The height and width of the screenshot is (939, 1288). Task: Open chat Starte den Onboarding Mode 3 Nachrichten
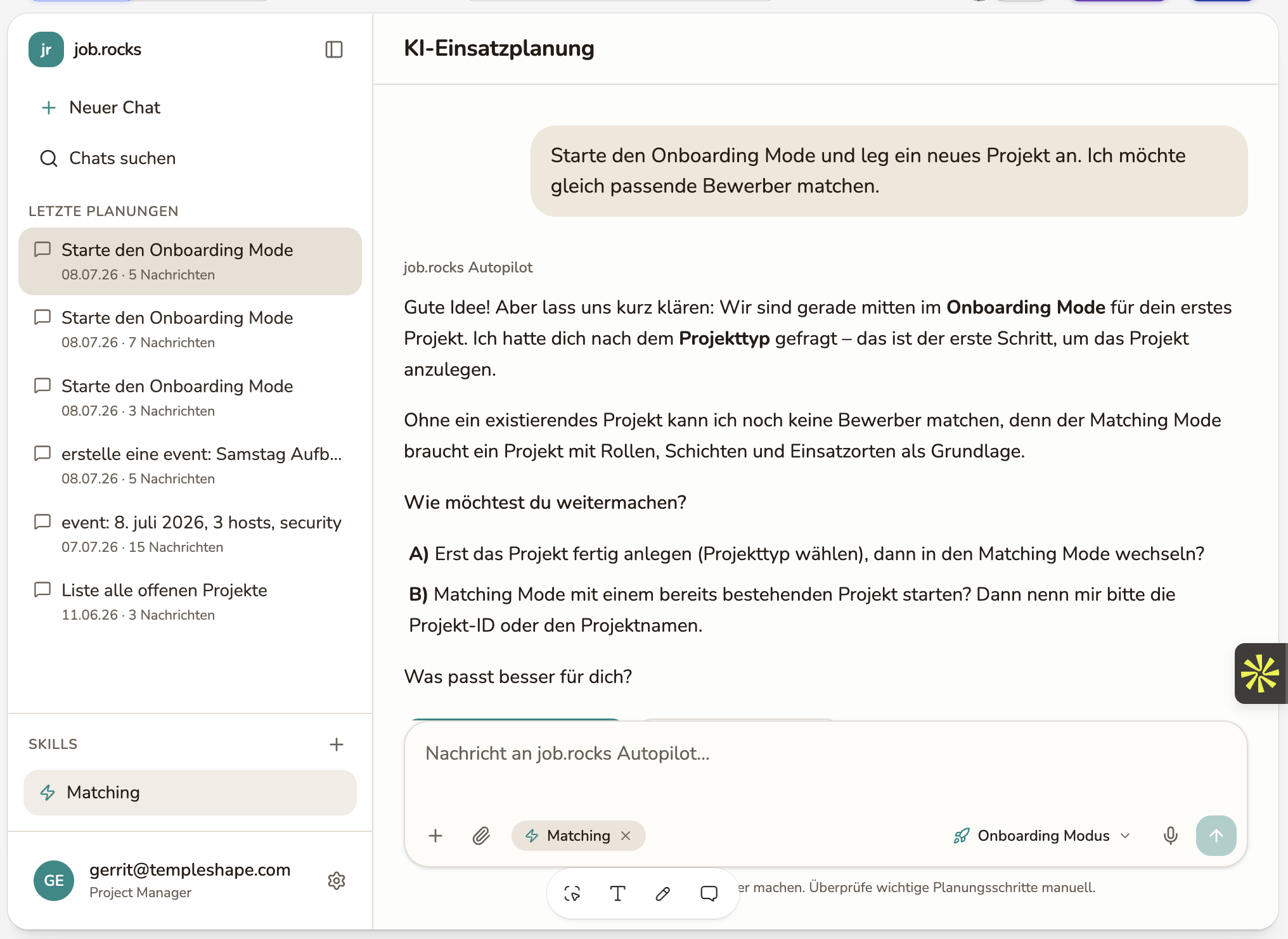click(x=190, y=397)
